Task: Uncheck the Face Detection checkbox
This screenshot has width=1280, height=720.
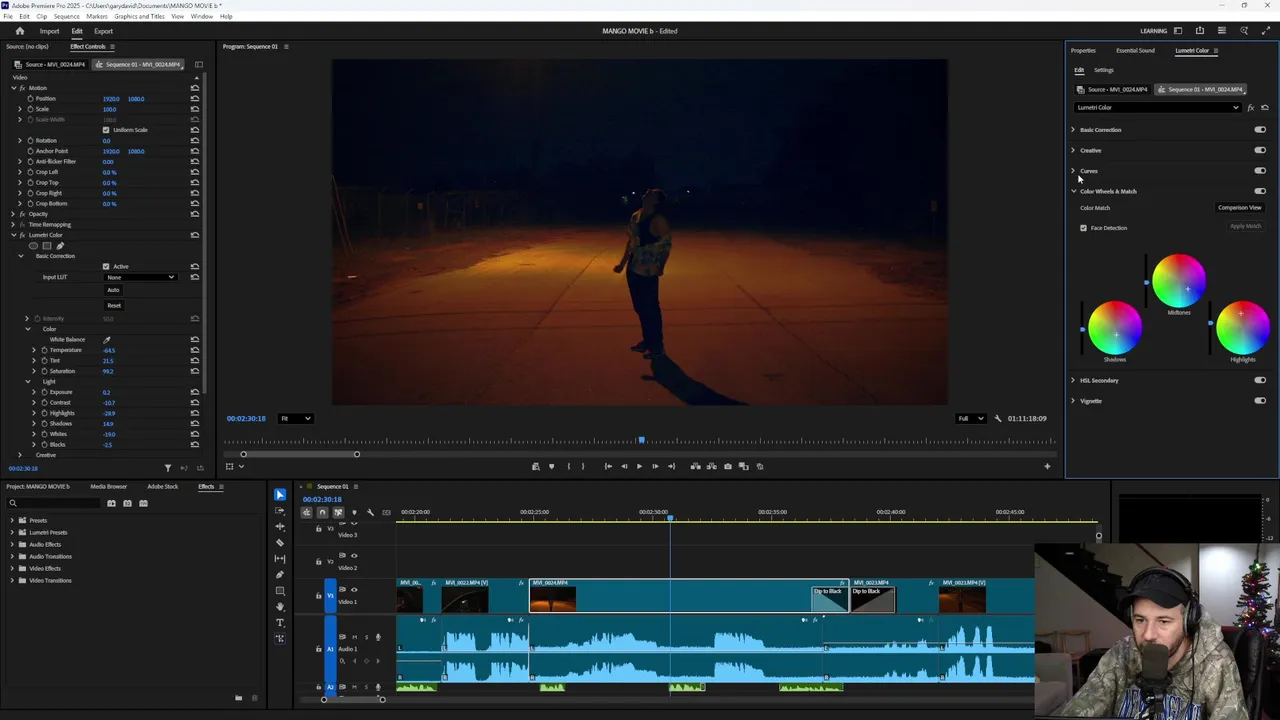Action: click(1083, 228)
